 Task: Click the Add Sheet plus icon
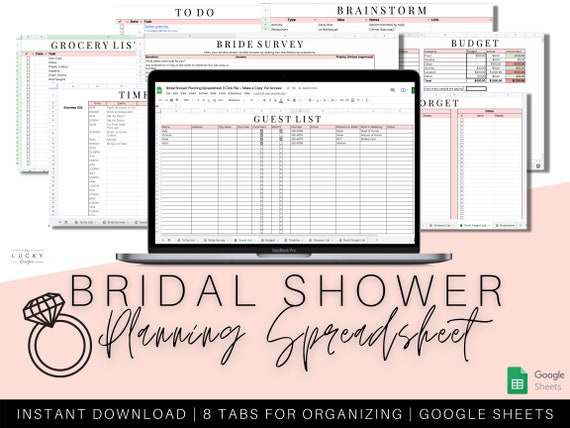[x=163, y=240]
